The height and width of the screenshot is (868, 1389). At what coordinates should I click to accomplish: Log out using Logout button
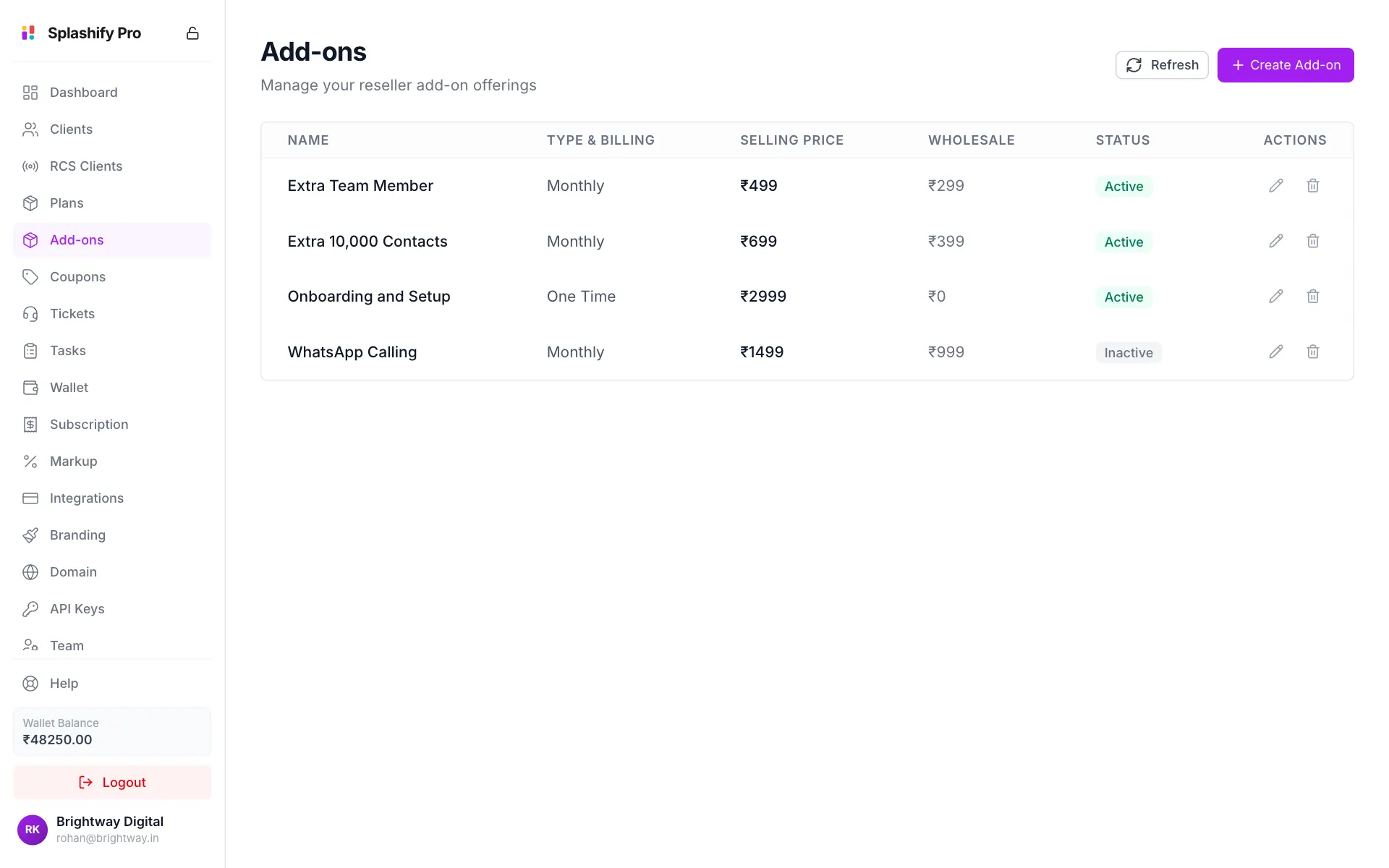tap(112, 783)
